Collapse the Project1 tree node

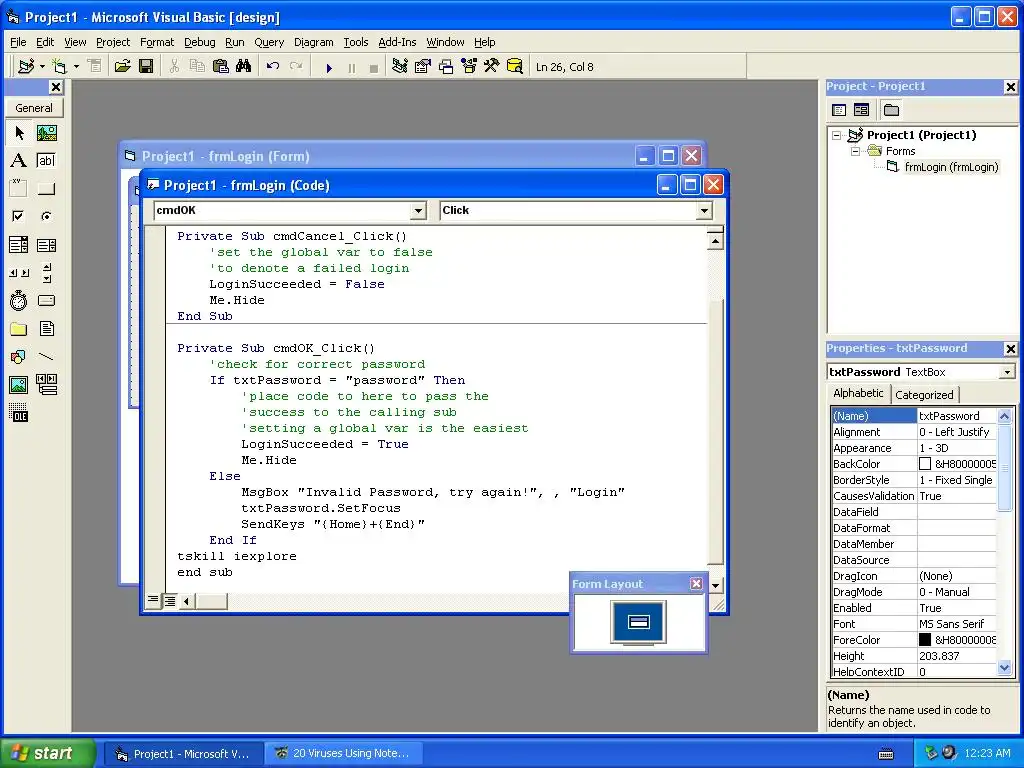tap(837, 136)
